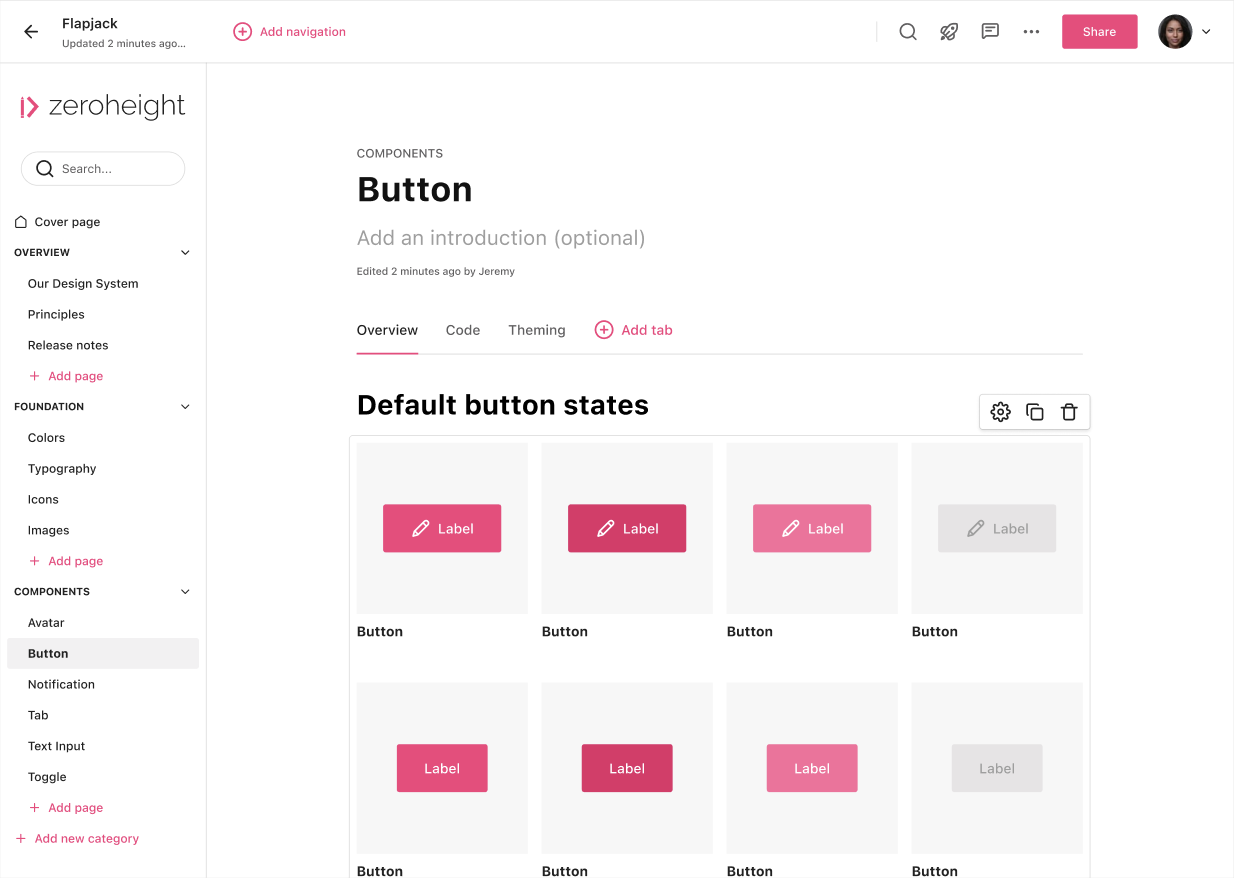Switch to the Code tab

tap(463, 330)
